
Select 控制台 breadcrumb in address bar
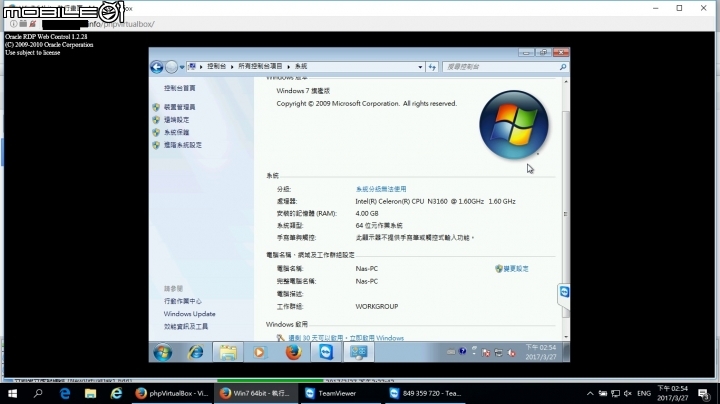[x=216, y=67]
